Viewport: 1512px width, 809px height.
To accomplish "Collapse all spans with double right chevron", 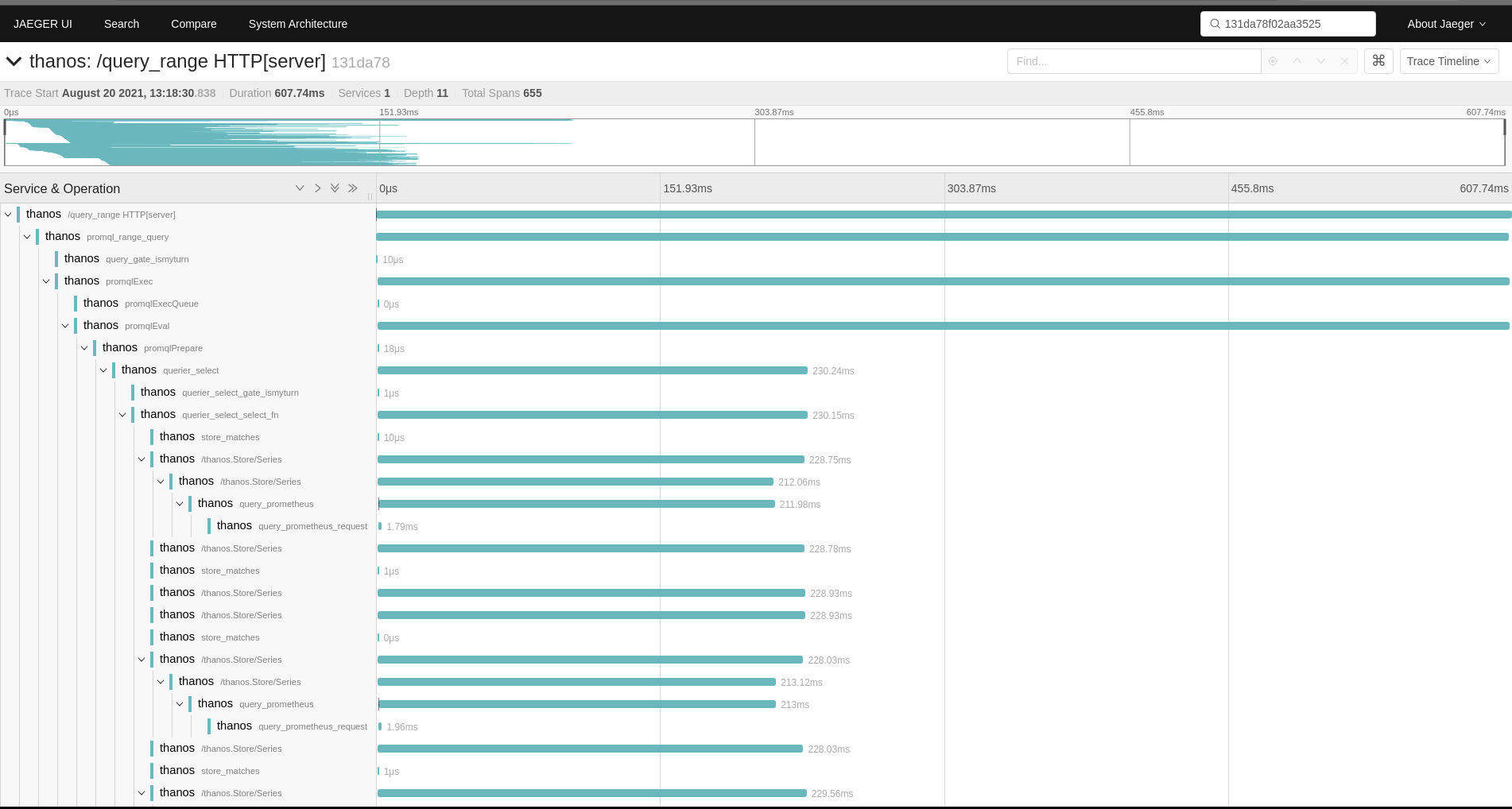I will click(x=353, y=188).
